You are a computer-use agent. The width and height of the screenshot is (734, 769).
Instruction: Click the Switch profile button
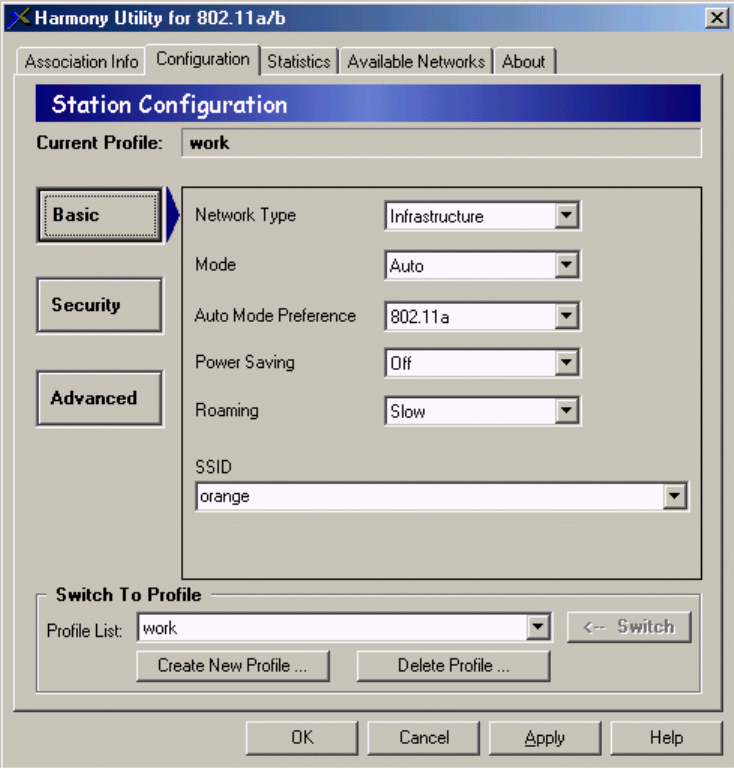point(629,627)
